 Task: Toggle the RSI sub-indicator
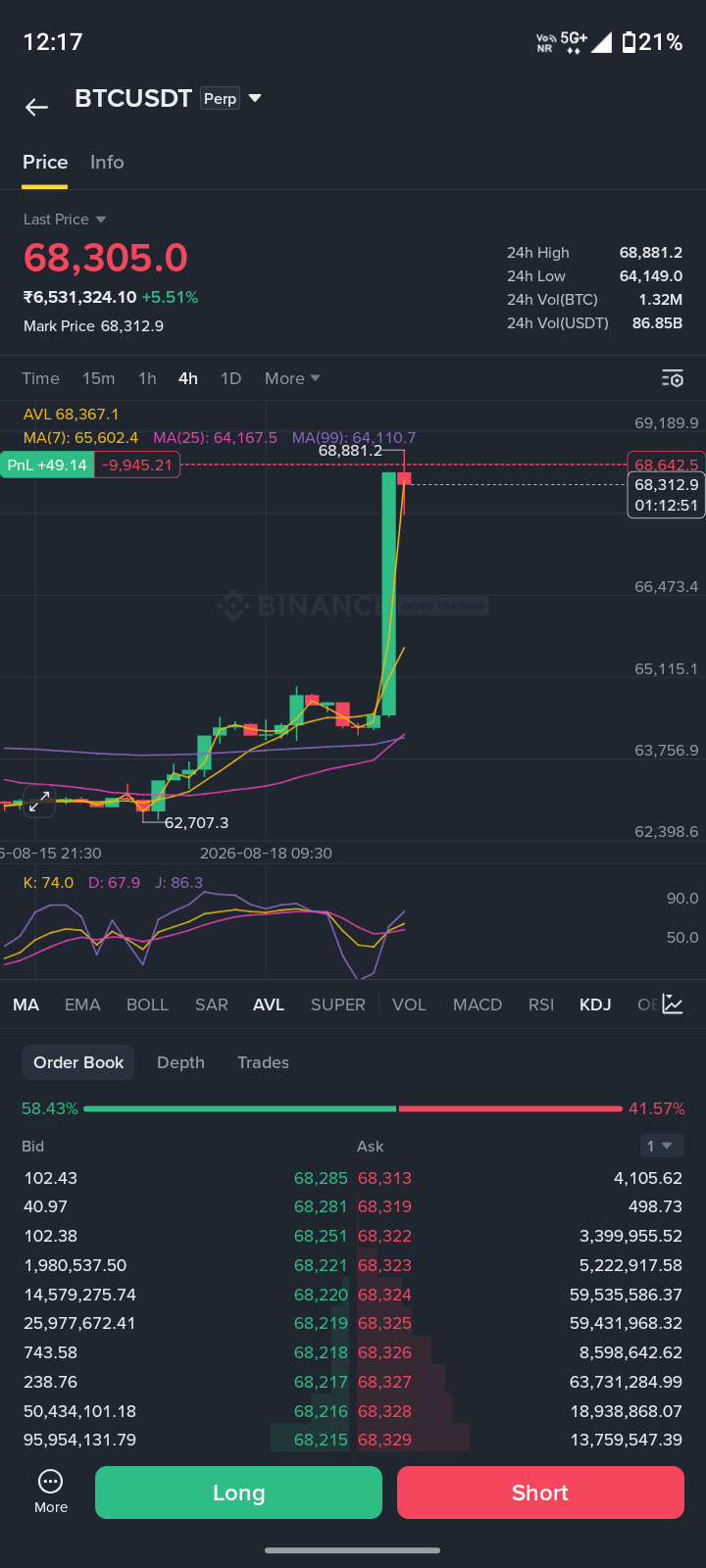[541, 1004]
